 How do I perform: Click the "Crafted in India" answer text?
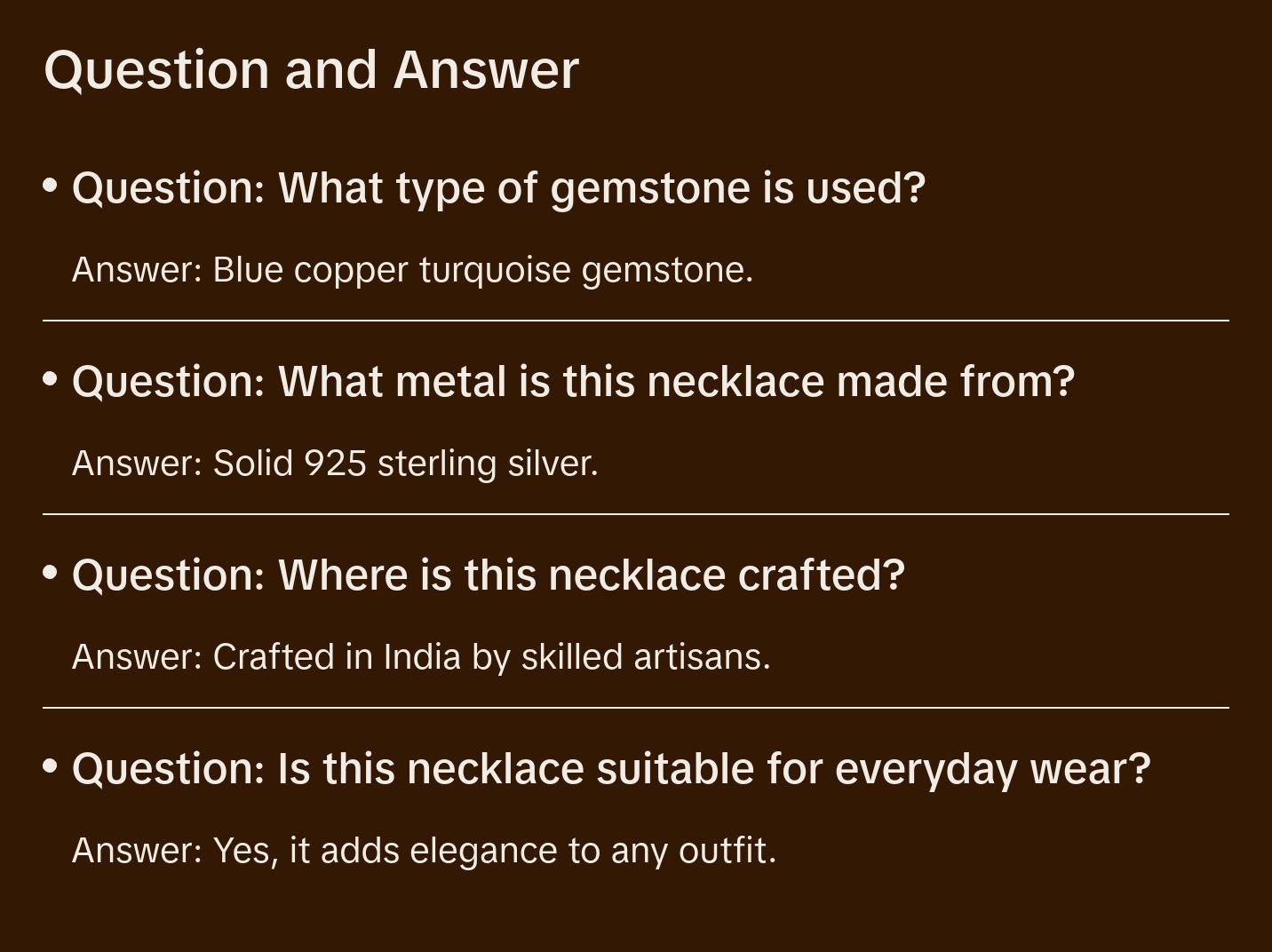tap(421, 657)
